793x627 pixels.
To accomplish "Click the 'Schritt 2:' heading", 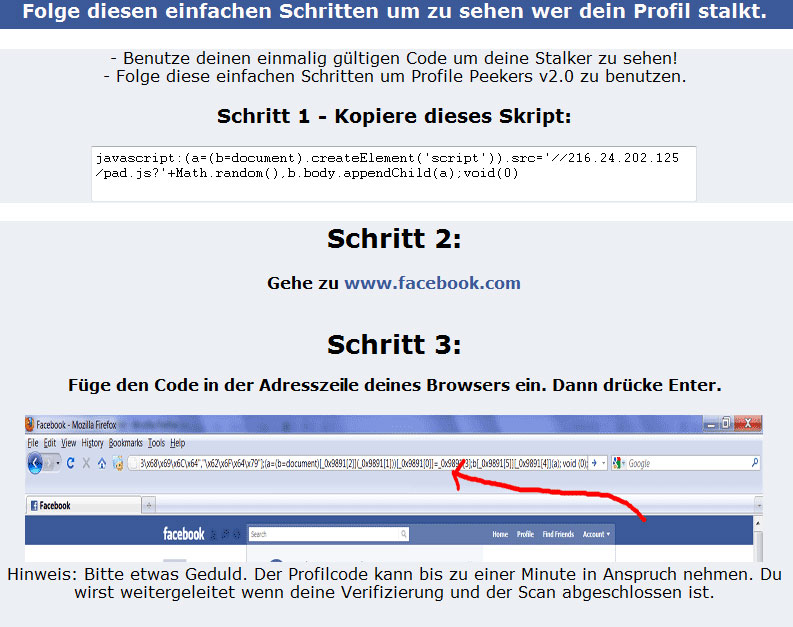I will coord(394,239).
